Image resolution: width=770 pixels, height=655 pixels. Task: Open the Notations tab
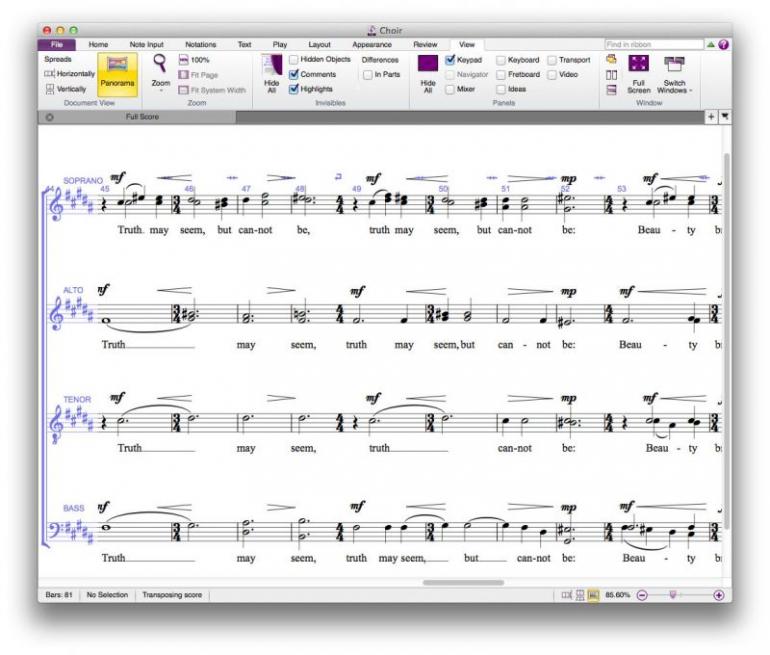(x=200, y=45)
